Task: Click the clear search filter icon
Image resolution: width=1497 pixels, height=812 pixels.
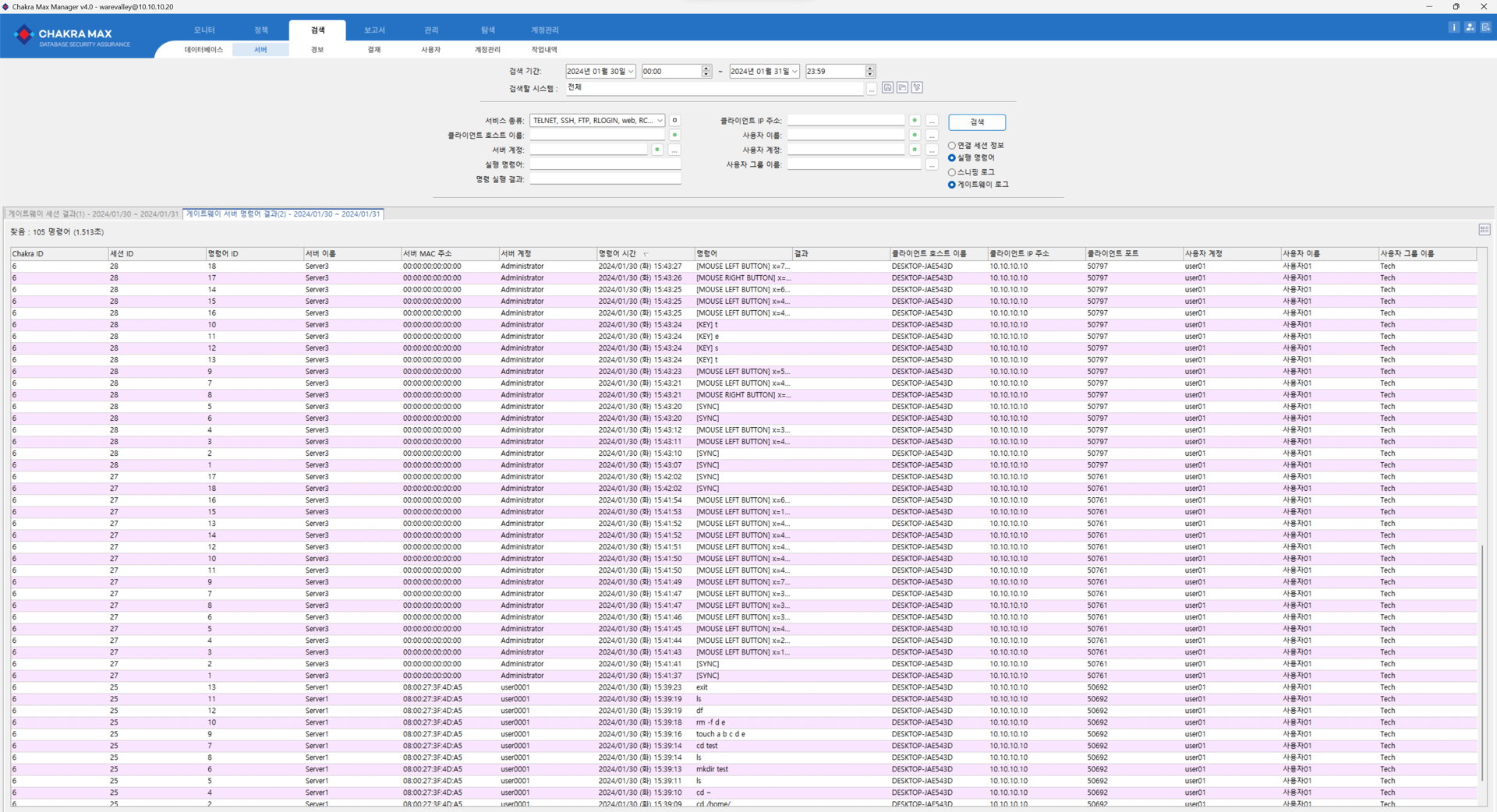Action: click(x=917, y=87)
